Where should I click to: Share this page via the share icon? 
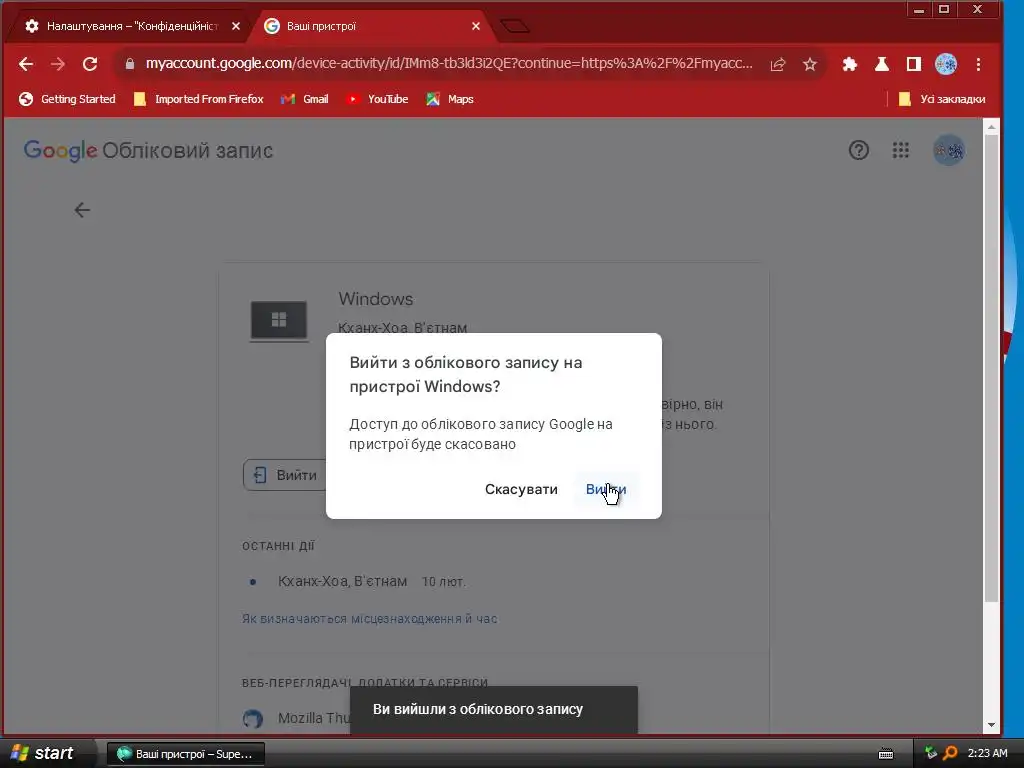tap(778, 64)
